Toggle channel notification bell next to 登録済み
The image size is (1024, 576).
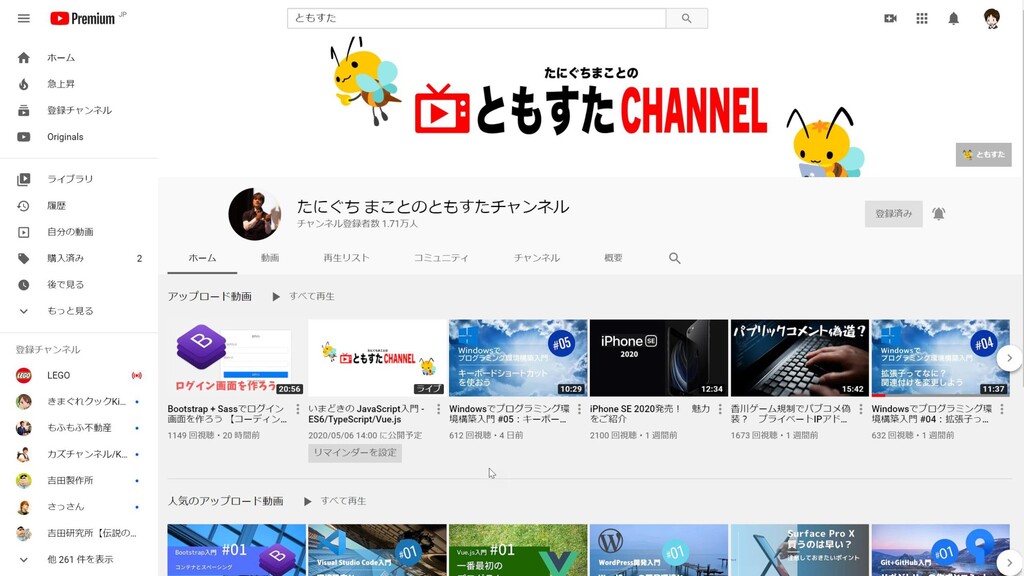click(938, 214)
